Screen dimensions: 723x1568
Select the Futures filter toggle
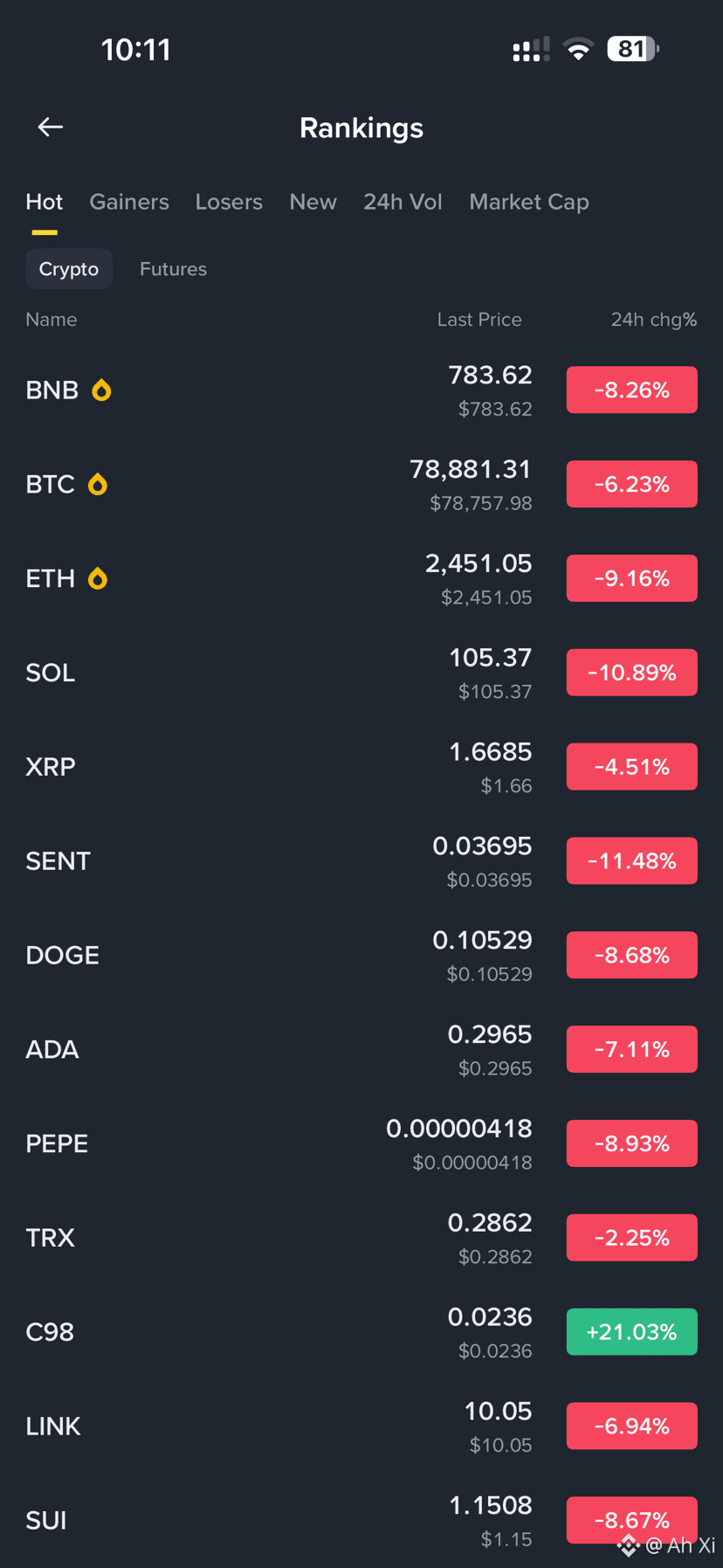coord(173,269)
